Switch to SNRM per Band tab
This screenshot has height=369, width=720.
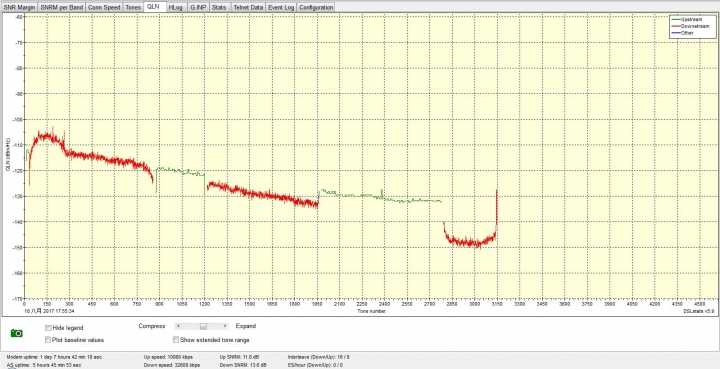[61, 7]
